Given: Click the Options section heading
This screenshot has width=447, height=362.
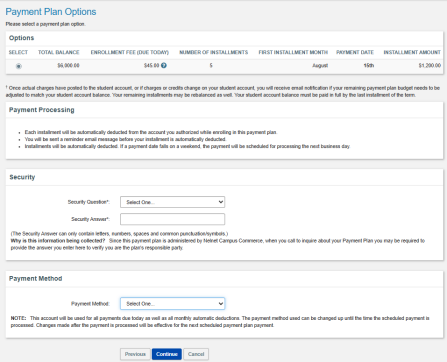Looking at the screenshot, I should (x=21, y=38).
